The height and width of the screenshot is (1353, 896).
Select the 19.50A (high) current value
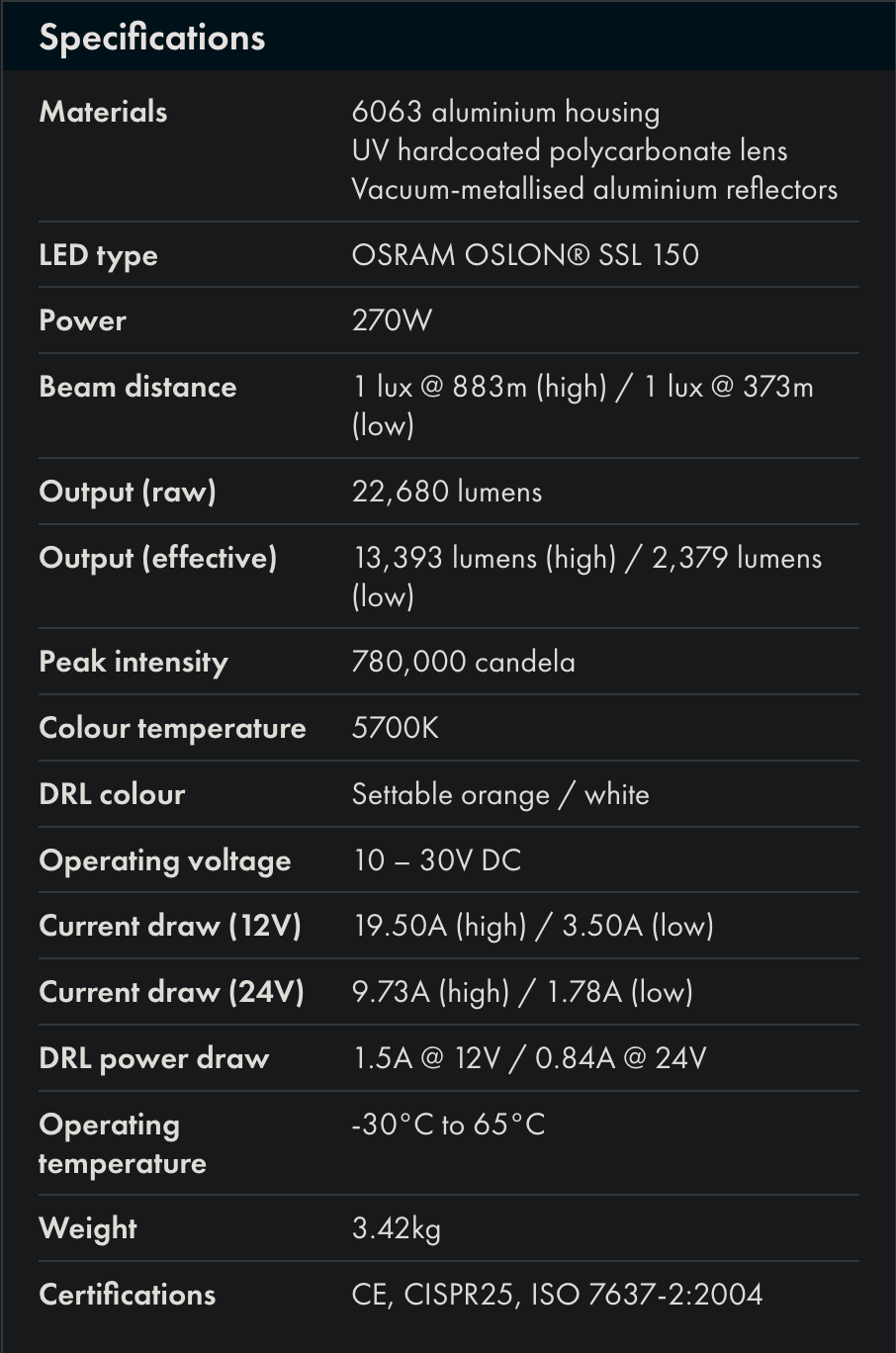click(x=440, y=926)
